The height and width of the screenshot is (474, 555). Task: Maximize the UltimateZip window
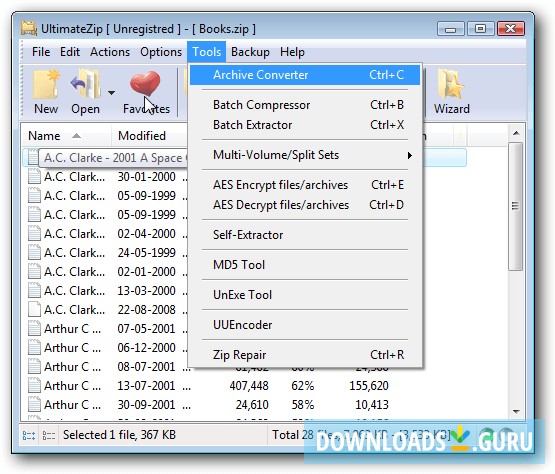tap(480, 29)
